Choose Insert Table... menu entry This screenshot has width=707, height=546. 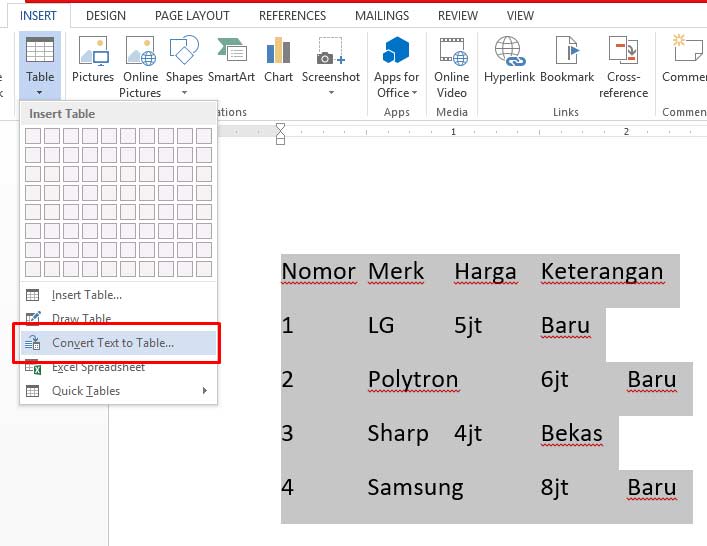pyautogui.click(x=119, y=295)
